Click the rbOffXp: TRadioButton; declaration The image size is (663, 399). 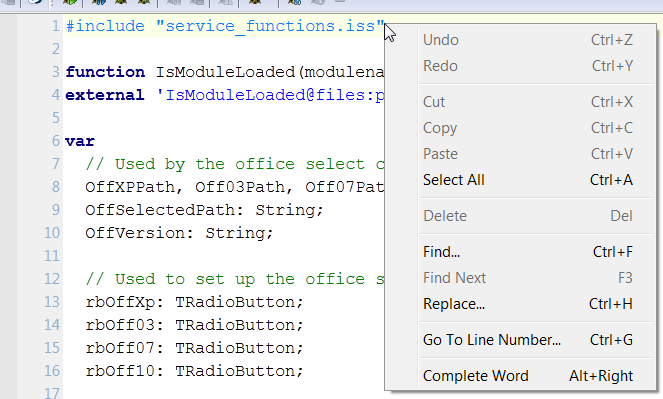pos(195,302)
